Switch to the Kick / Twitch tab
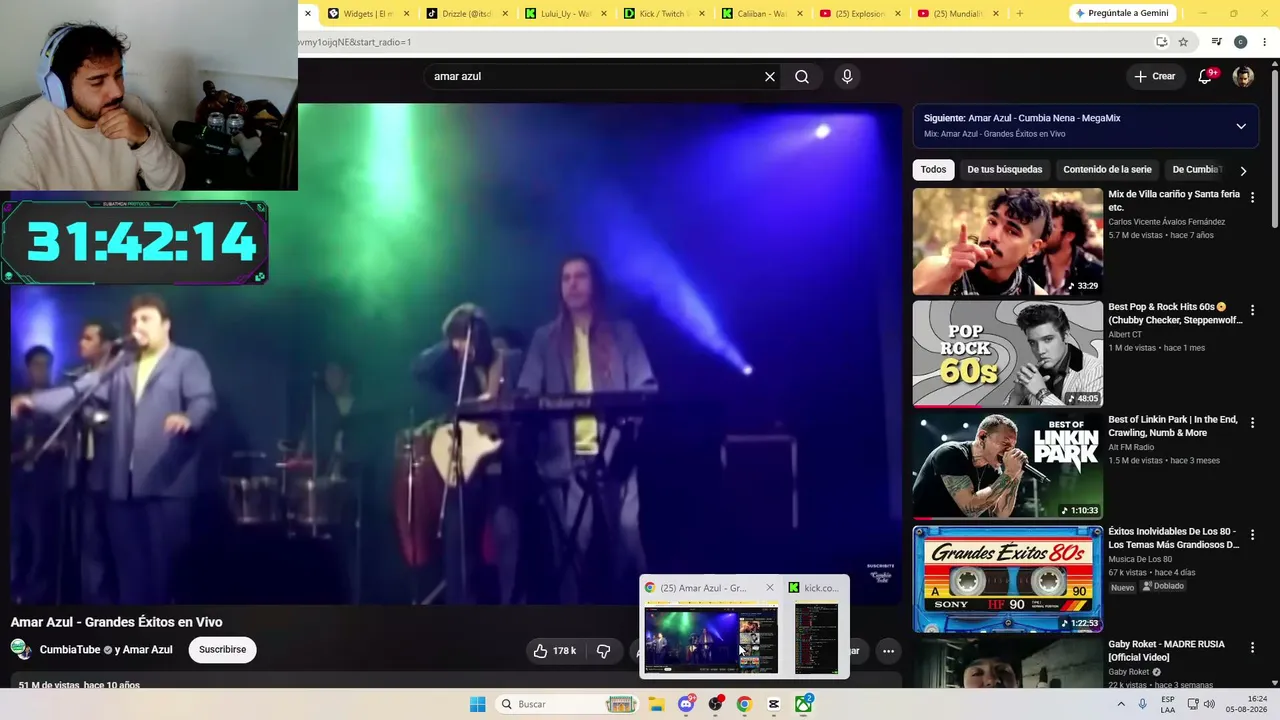 coord(663,14)
